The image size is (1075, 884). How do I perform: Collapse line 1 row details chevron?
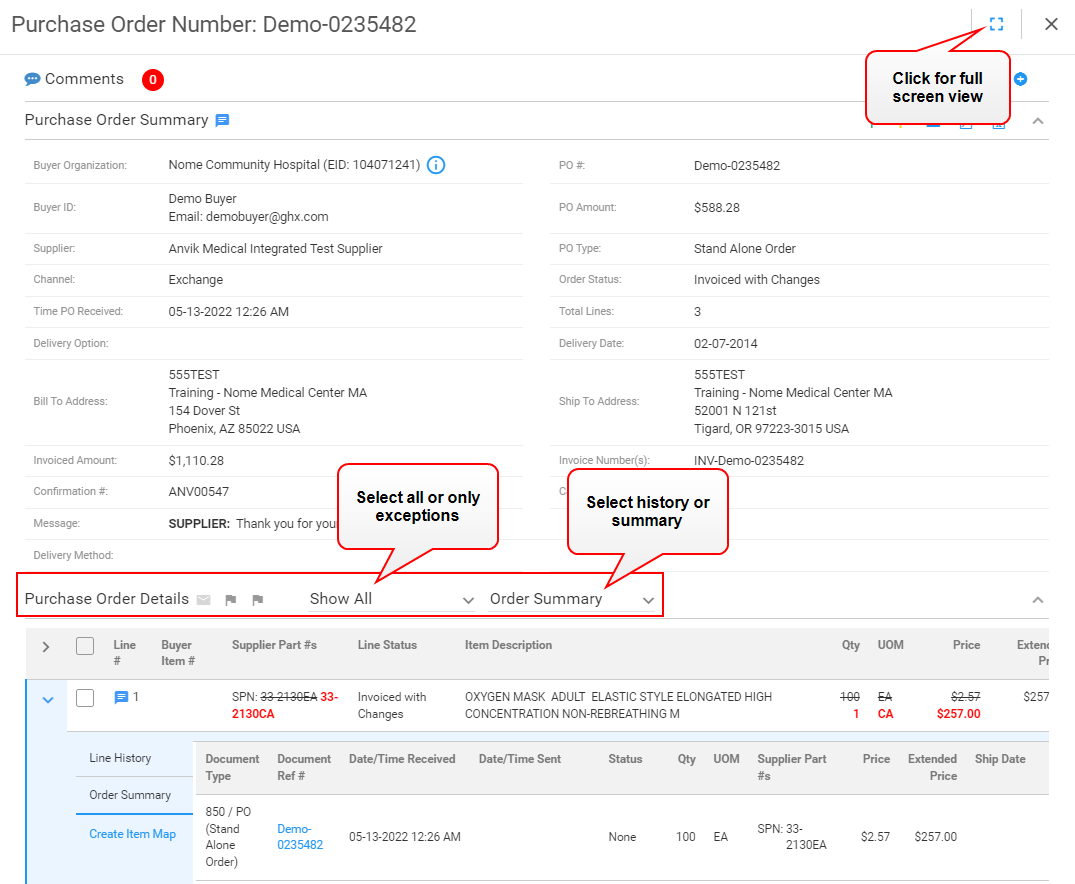coord(47,700)
